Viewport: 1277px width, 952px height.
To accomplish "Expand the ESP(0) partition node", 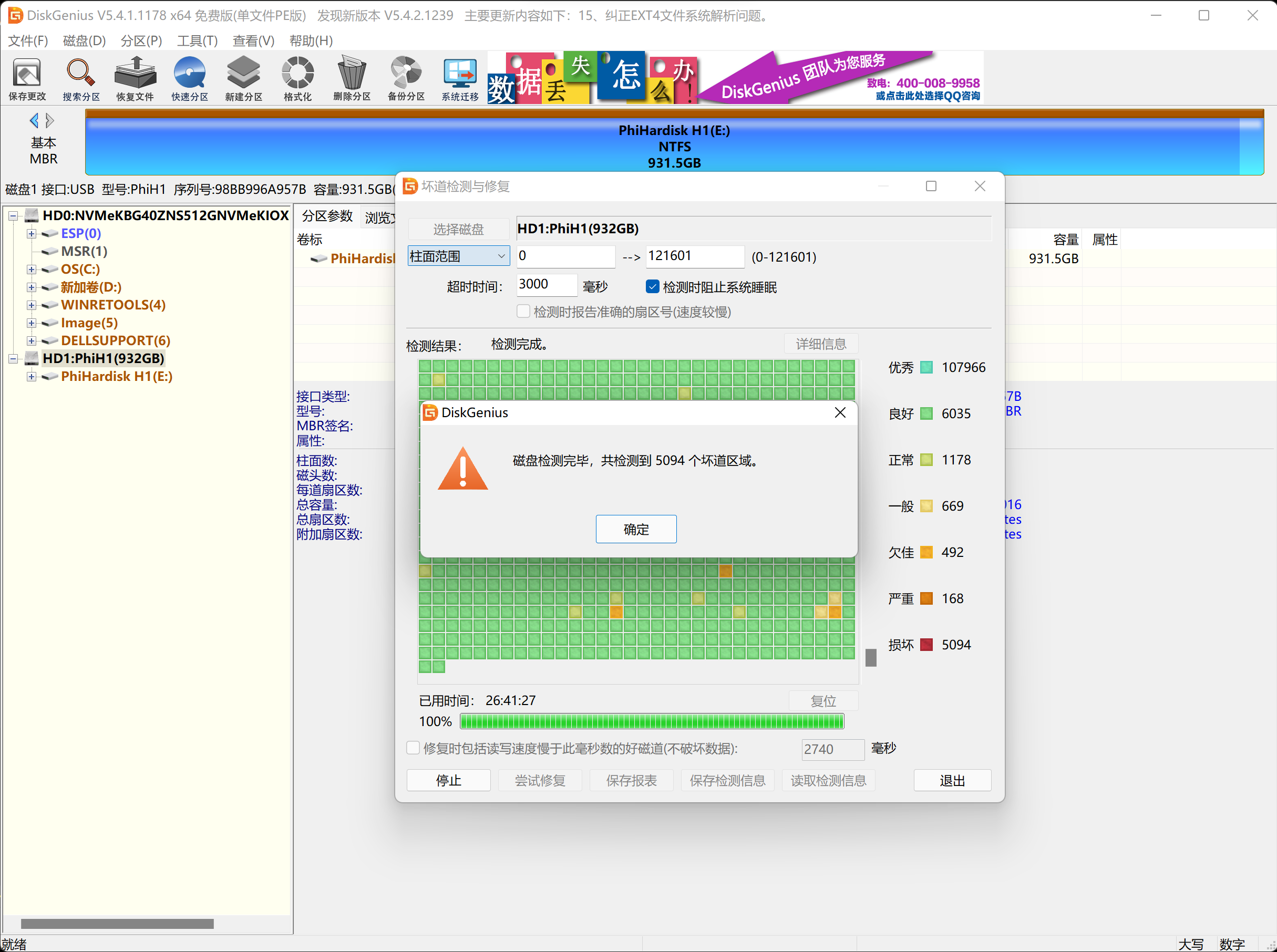I will [x=32, y=234].
